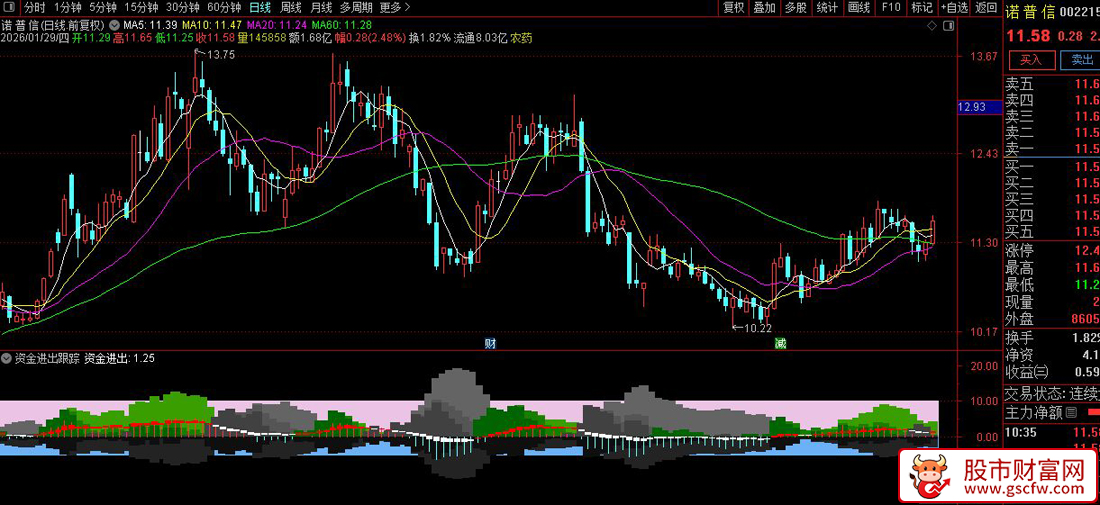Select the 5分钟 period tab
This screenshot has height=505, width=1100.
pos(102,8)
